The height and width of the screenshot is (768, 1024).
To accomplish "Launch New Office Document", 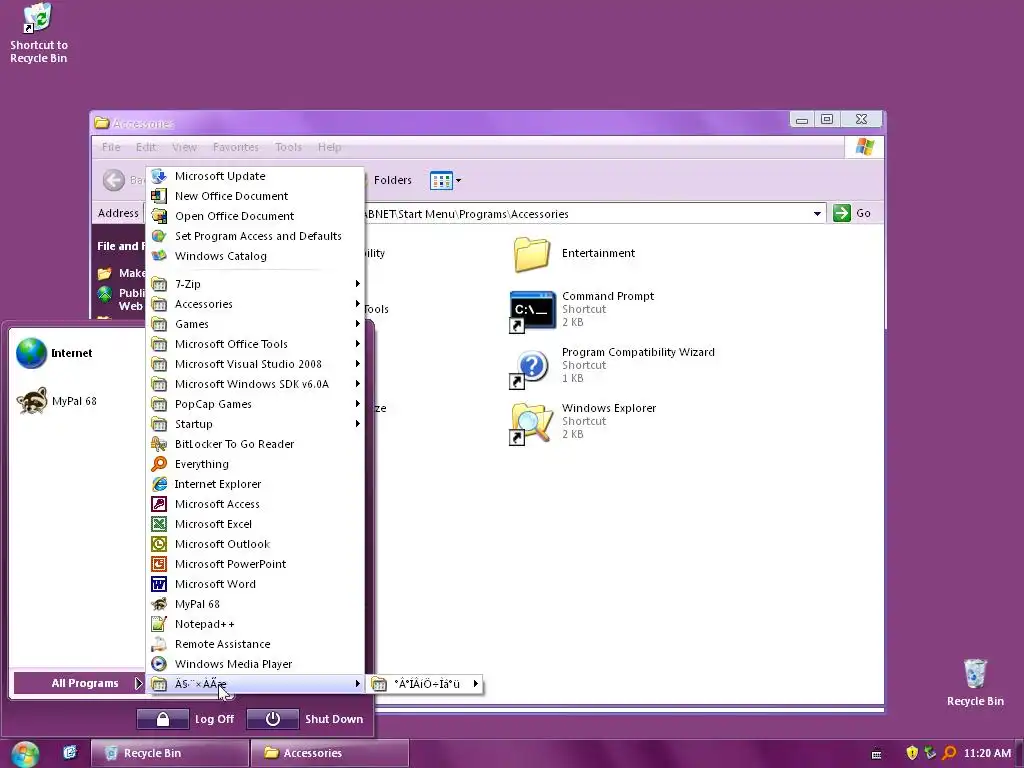I will point(255,196).
